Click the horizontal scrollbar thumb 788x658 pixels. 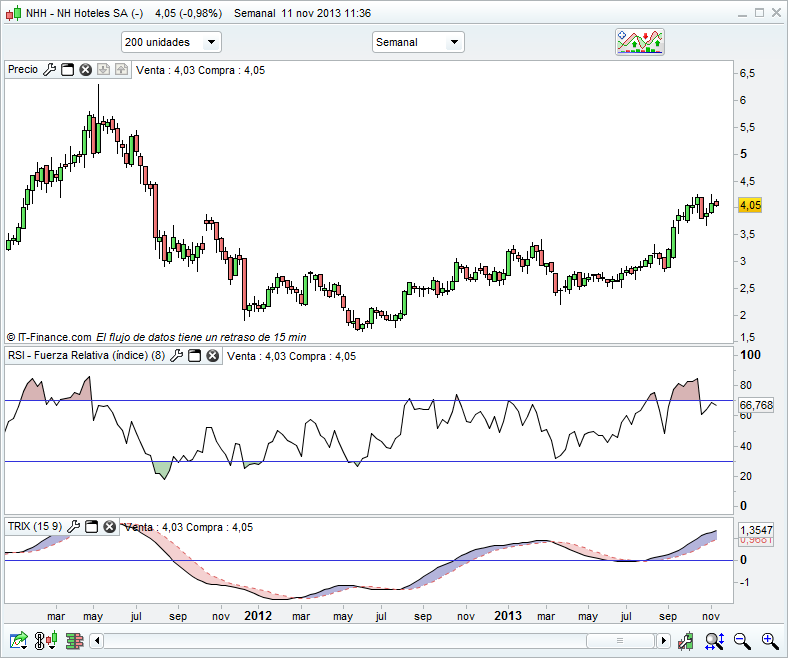(x=620, y=640)
